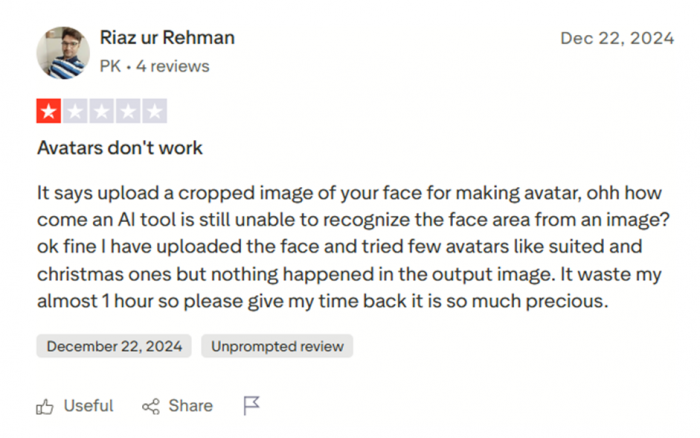Image resolution: width=700 pixels, height=438 pixels.
Task: Open Riaz ur Rehman's profile picture
Action: coord(63,53)
